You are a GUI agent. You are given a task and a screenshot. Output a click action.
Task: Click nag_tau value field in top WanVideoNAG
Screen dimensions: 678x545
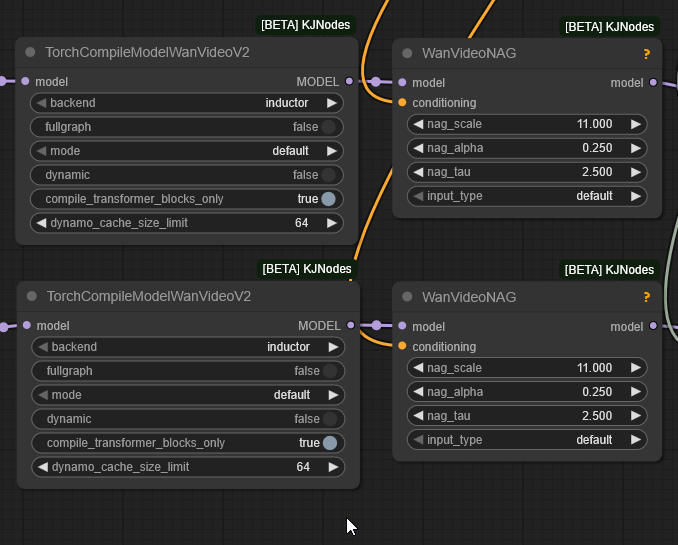click(x=527, y=172)
